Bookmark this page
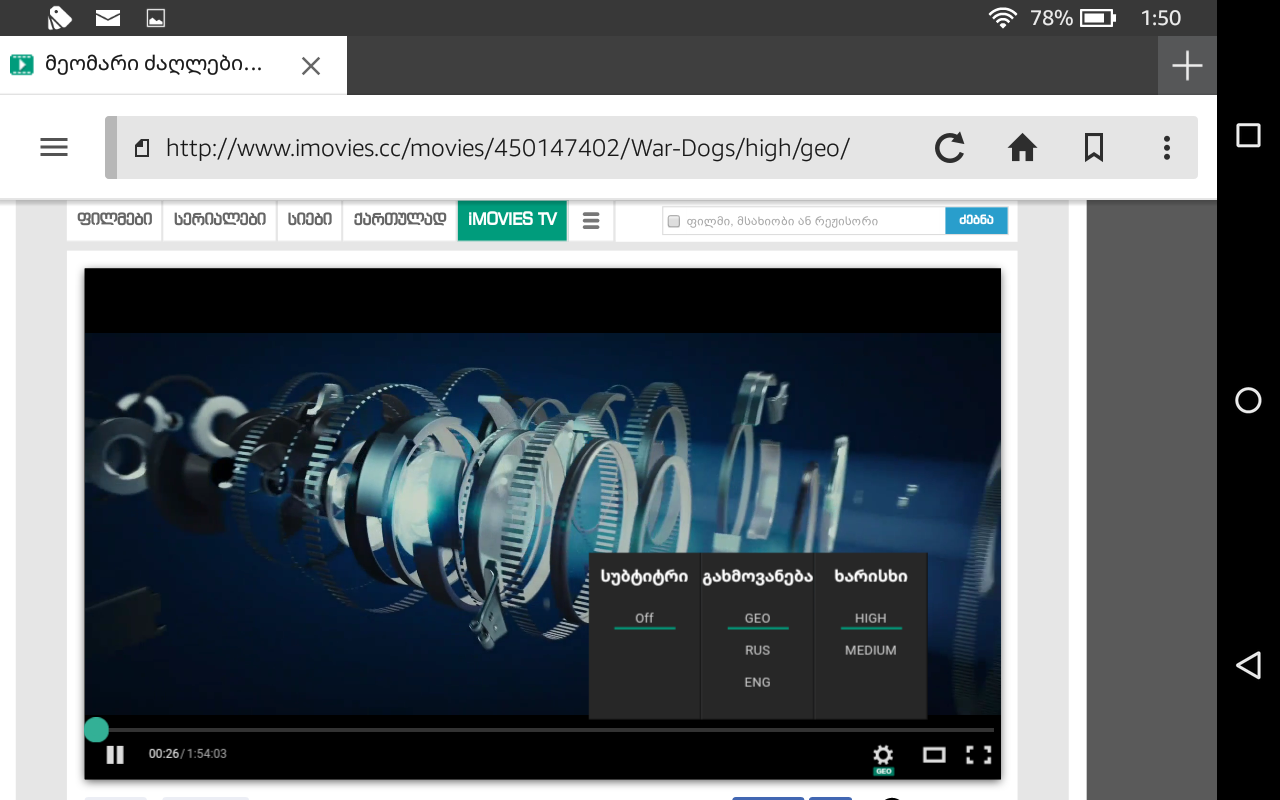This screenshot has width=1280, height=800. tap(1094, 148)
